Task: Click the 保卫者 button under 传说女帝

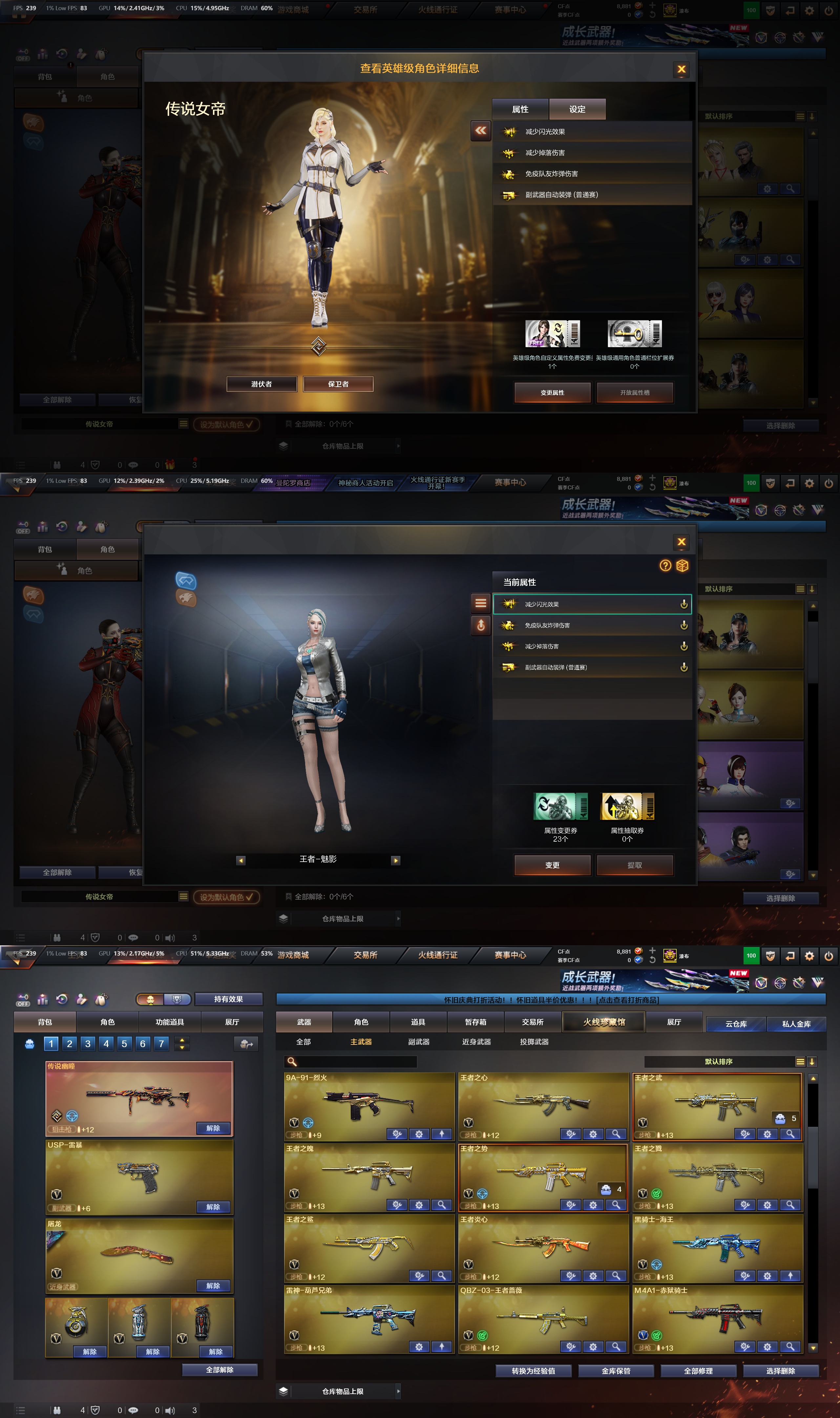Action: pyautogui.click(x=339, y=384)
